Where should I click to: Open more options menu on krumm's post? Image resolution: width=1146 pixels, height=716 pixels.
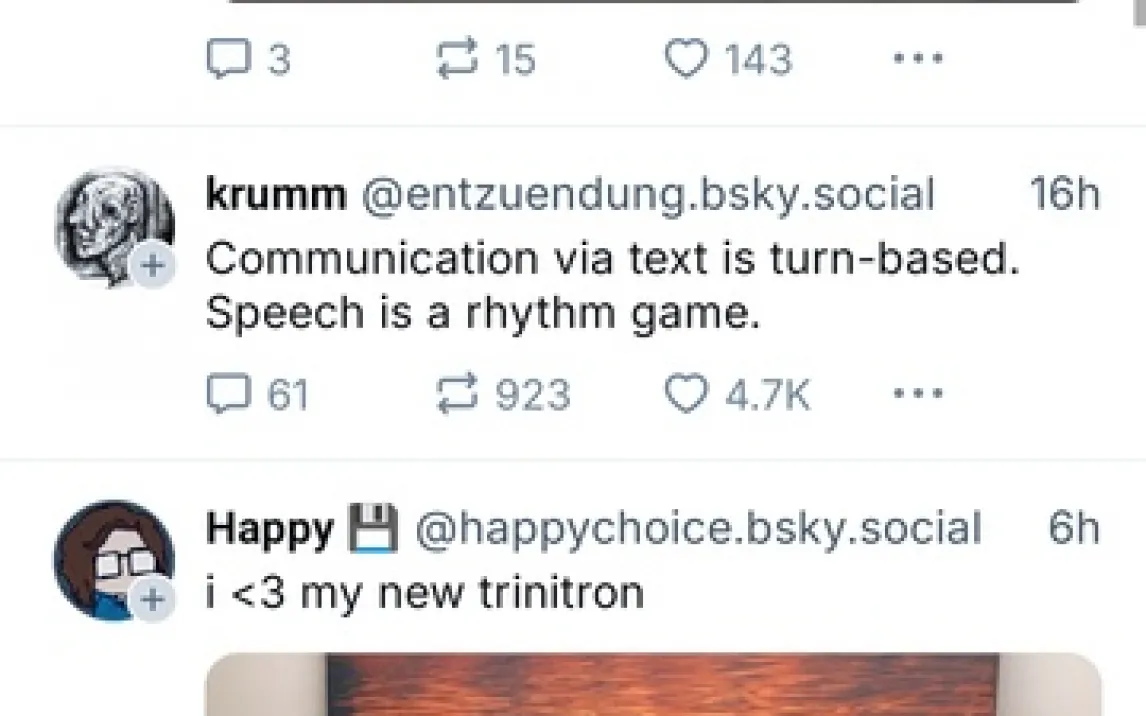click(918, 393)
